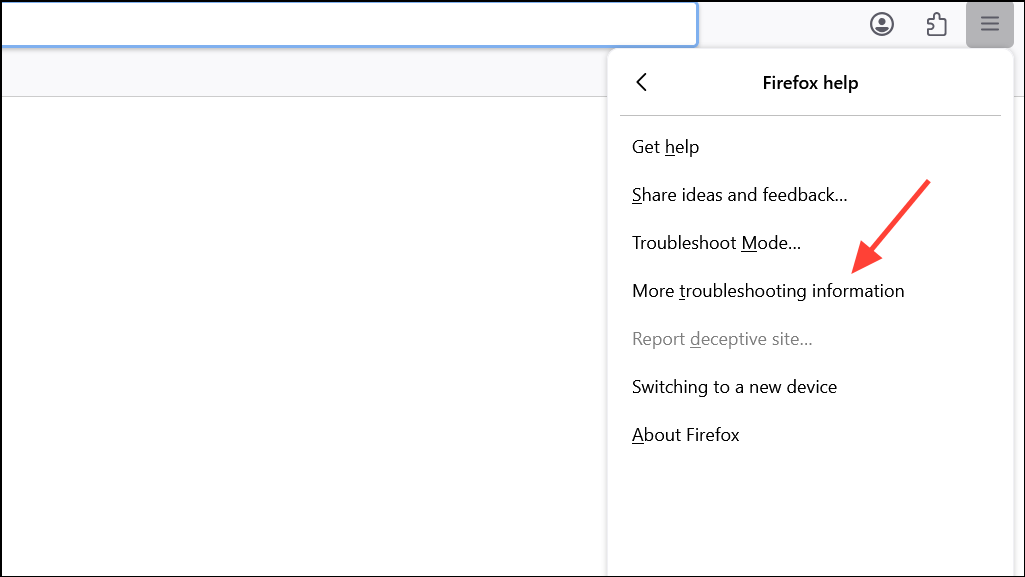Open Get help menu item

[666, 147]
